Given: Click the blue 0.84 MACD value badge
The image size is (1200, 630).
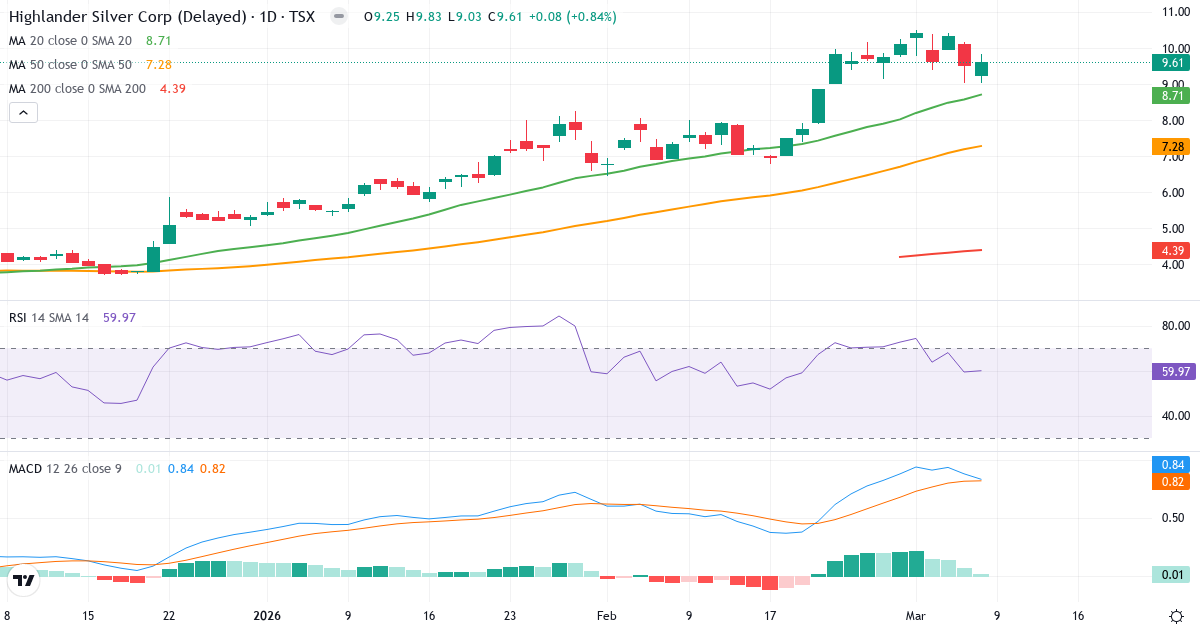Looking at the screenshot, I should point(1171,464).
